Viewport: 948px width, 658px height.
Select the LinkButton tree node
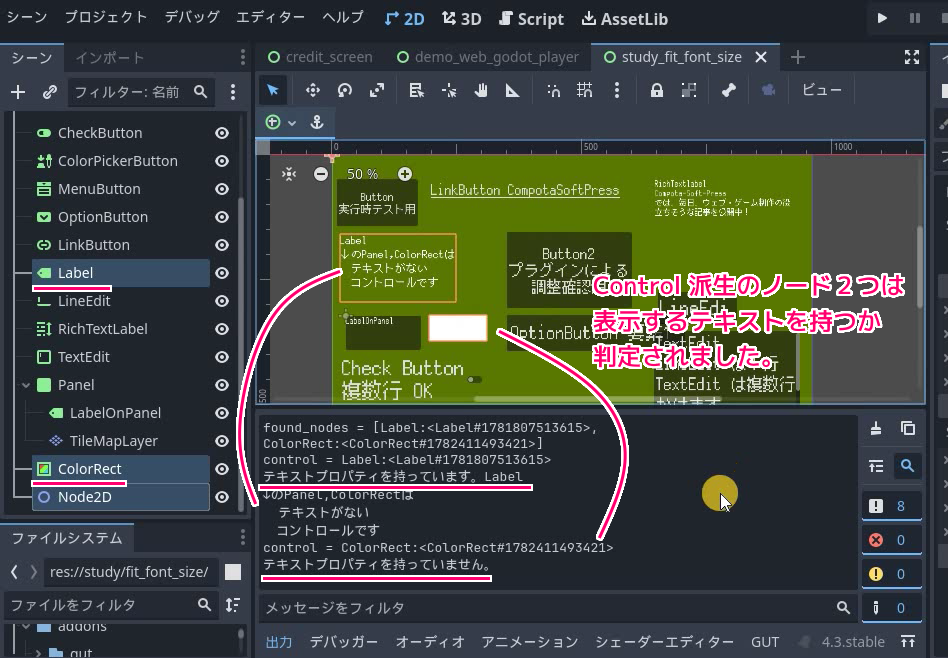click(x=94, y=245)
